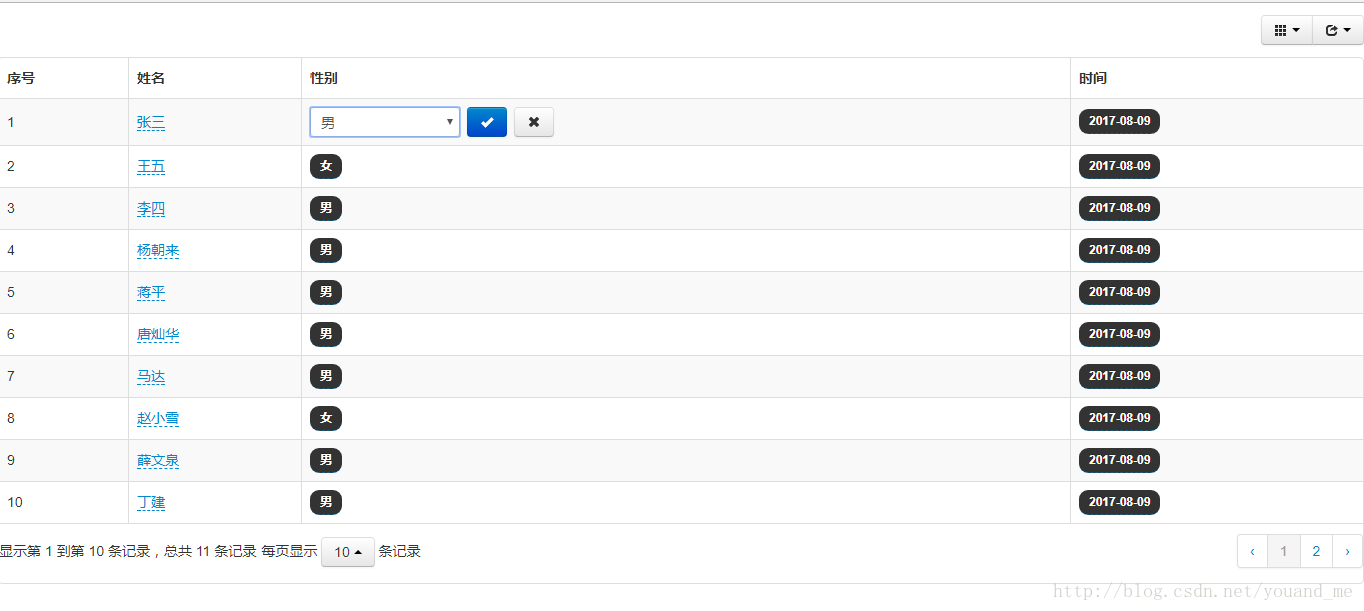
Task: Edit the 男 gender badge in row 3
Action: pos(326,208)
